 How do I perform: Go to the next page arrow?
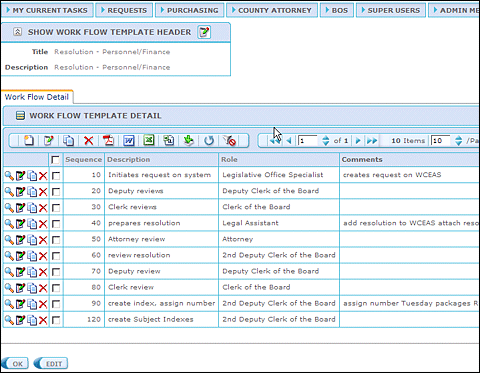pyautogui.click(x=358, y=141)
